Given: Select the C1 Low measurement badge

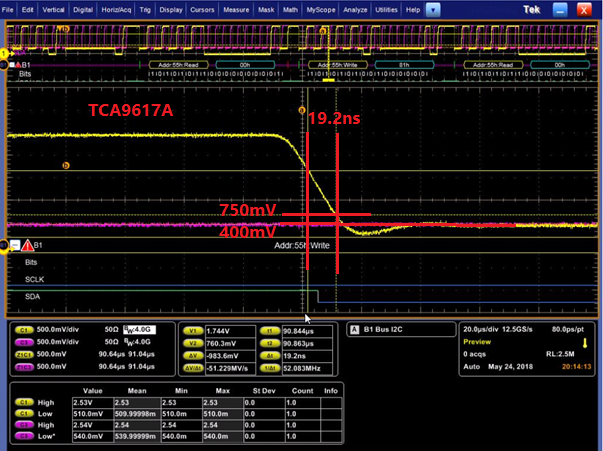Looking at the screenshot, I should [x=24, y=414].
